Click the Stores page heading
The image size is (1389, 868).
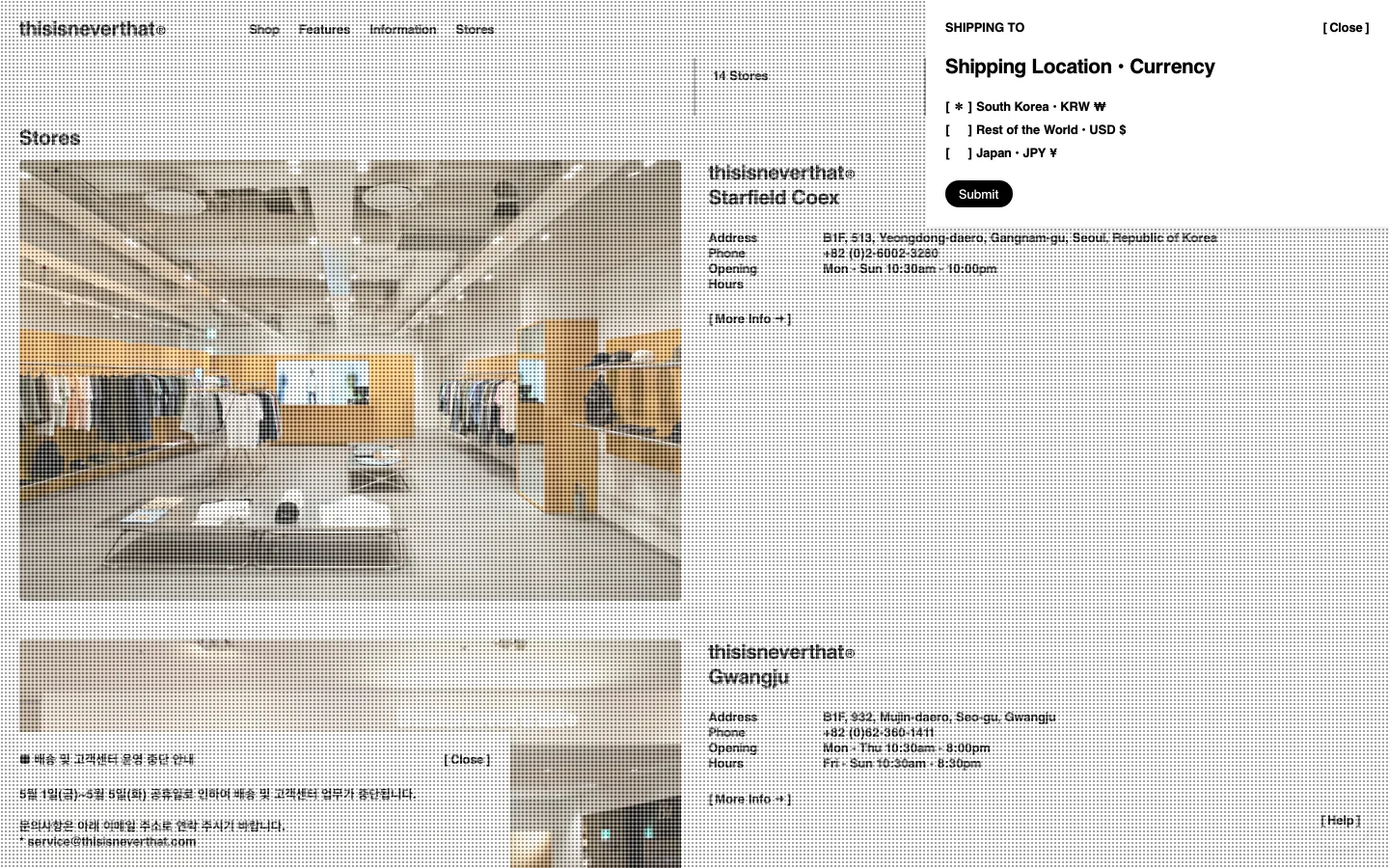click(x=49, y=138)
